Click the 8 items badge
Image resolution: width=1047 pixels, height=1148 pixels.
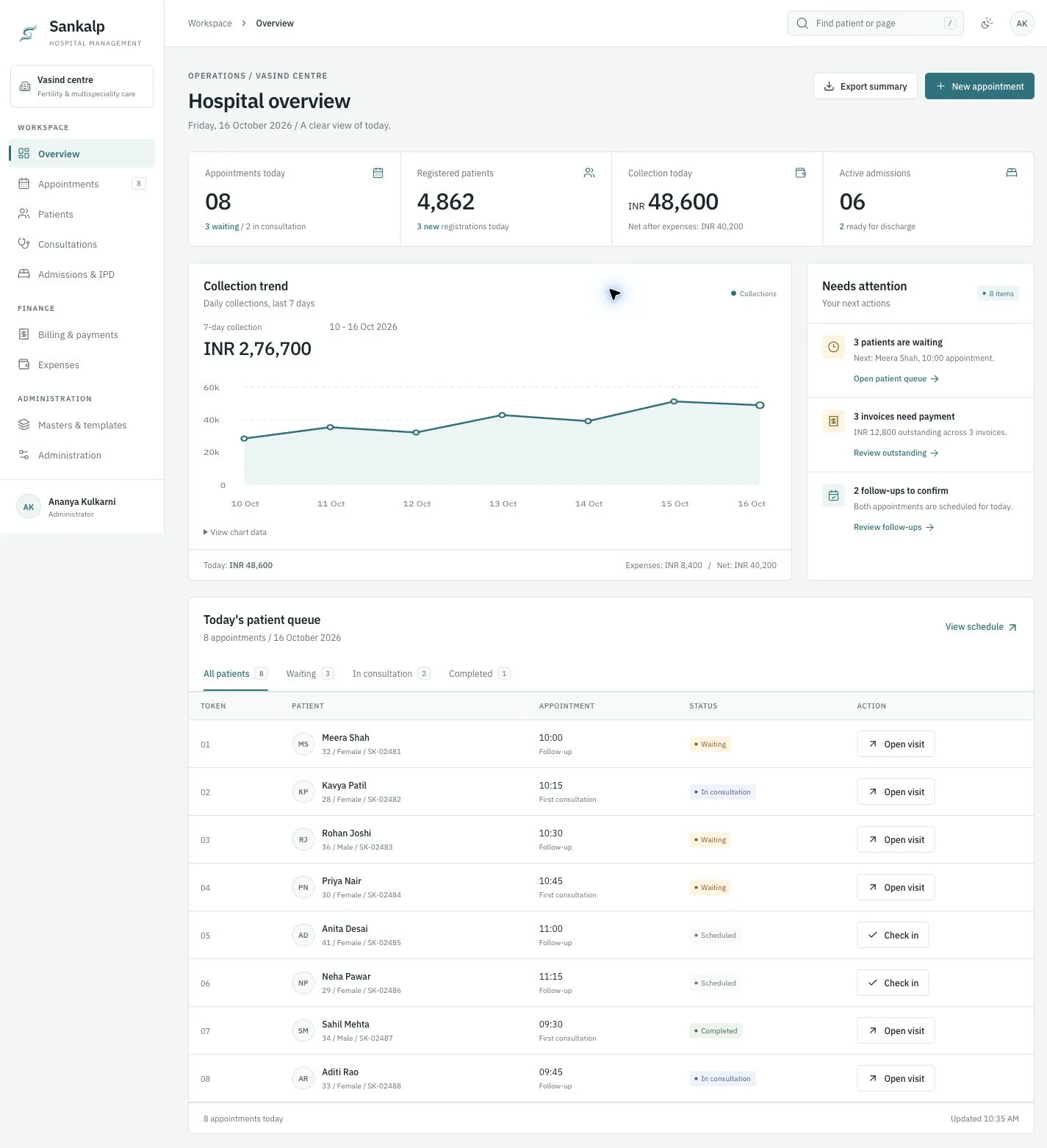point(998,293)
